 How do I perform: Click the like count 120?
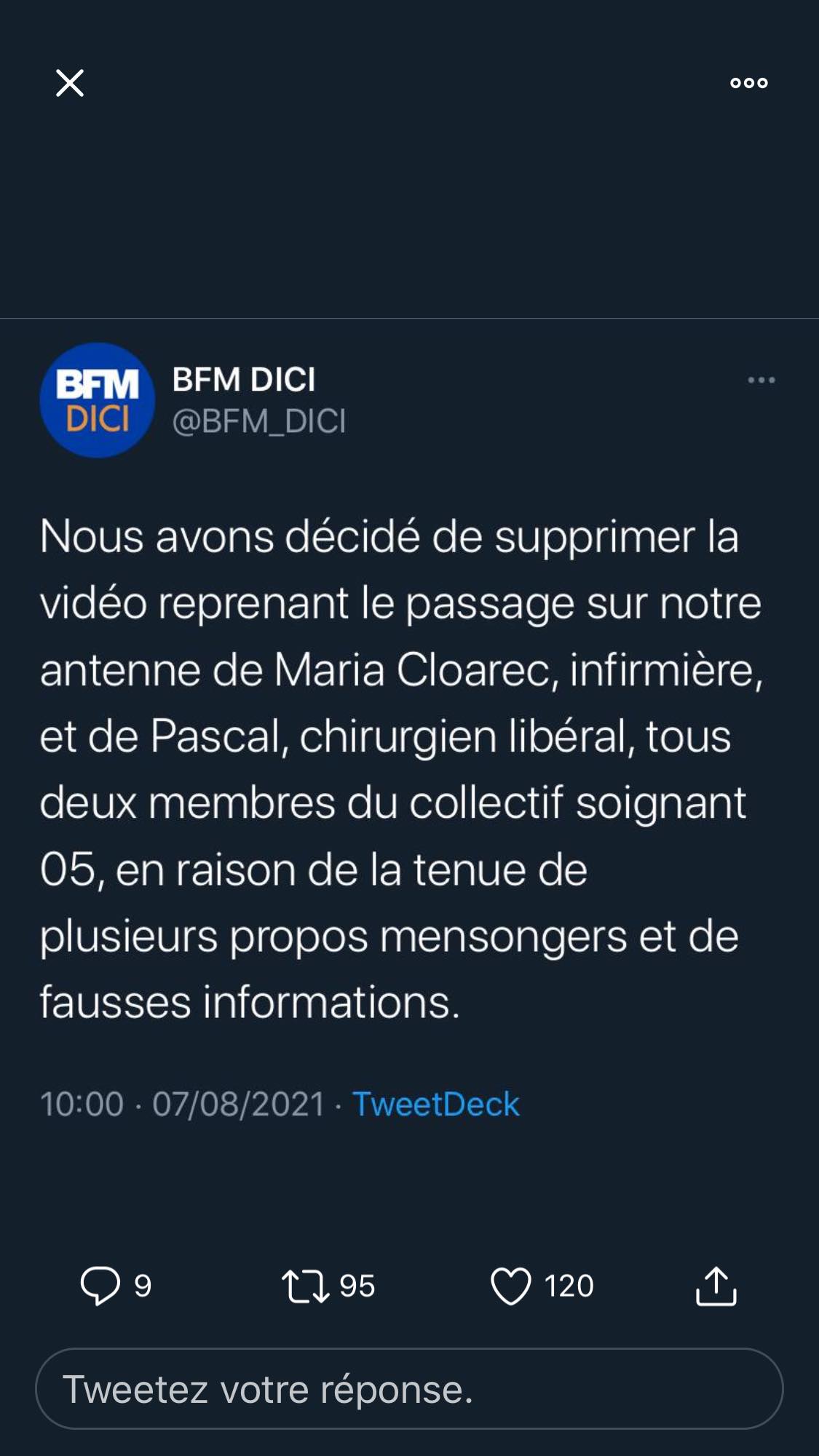[x=569, y=1286]
